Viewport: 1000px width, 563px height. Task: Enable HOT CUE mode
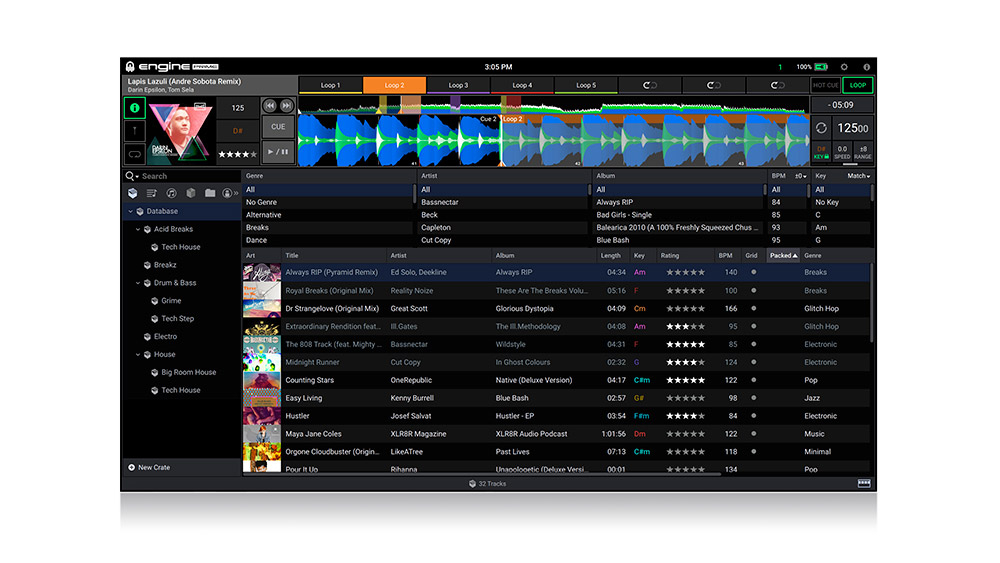825,86
